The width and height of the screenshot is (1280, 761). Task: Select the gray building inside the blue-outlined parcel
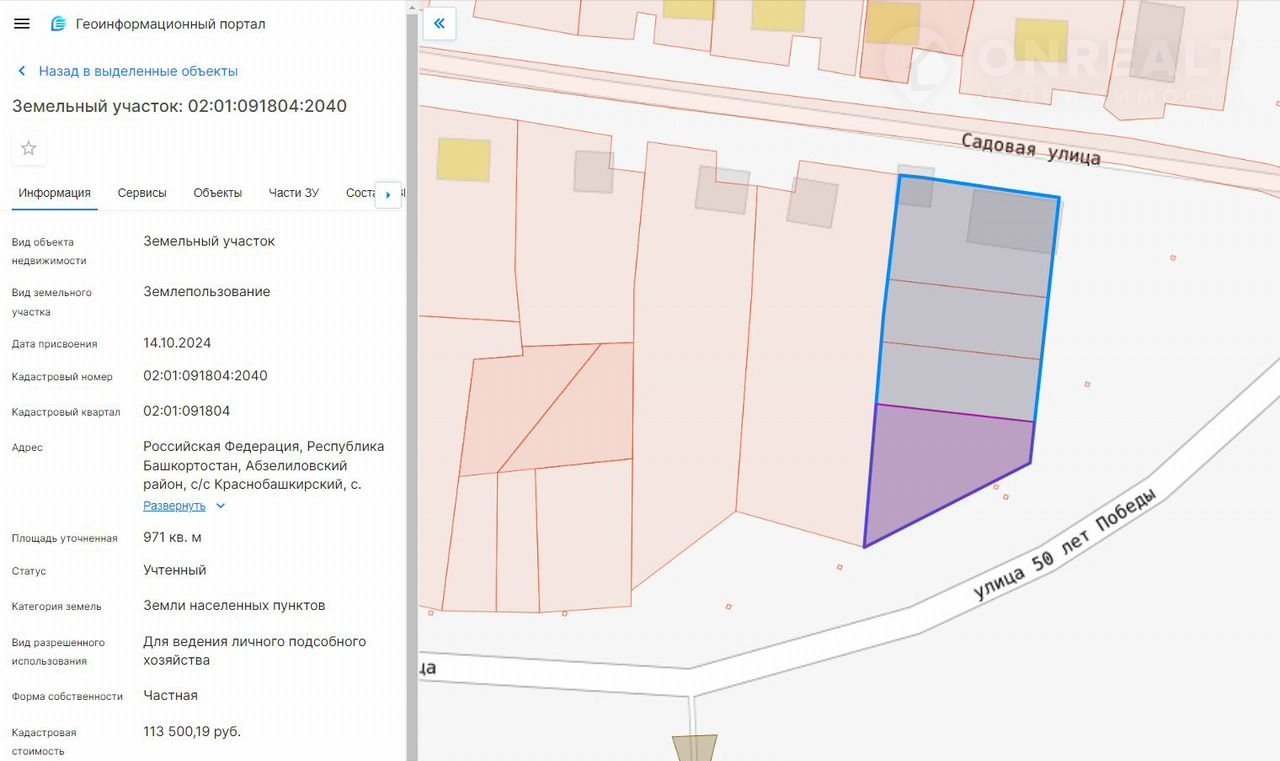point(1012,220)
